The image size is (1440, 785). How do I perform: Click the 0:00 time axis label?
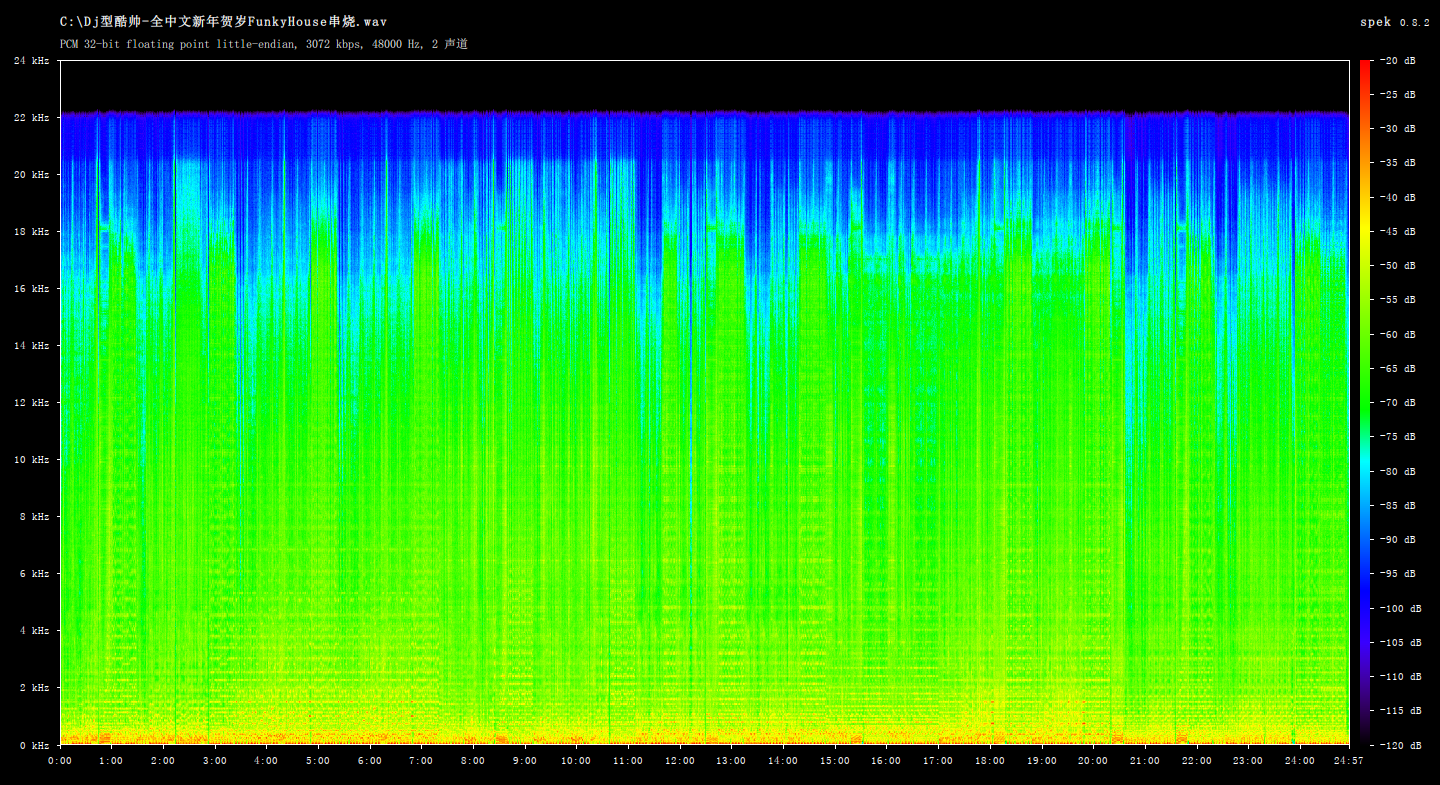coord(60,761)
